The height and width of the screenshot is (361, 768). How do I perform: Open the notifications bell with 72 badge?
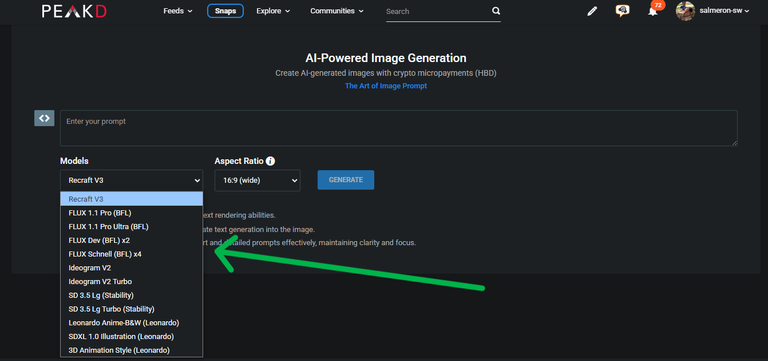pyautogui.click(x=653, y=10)
